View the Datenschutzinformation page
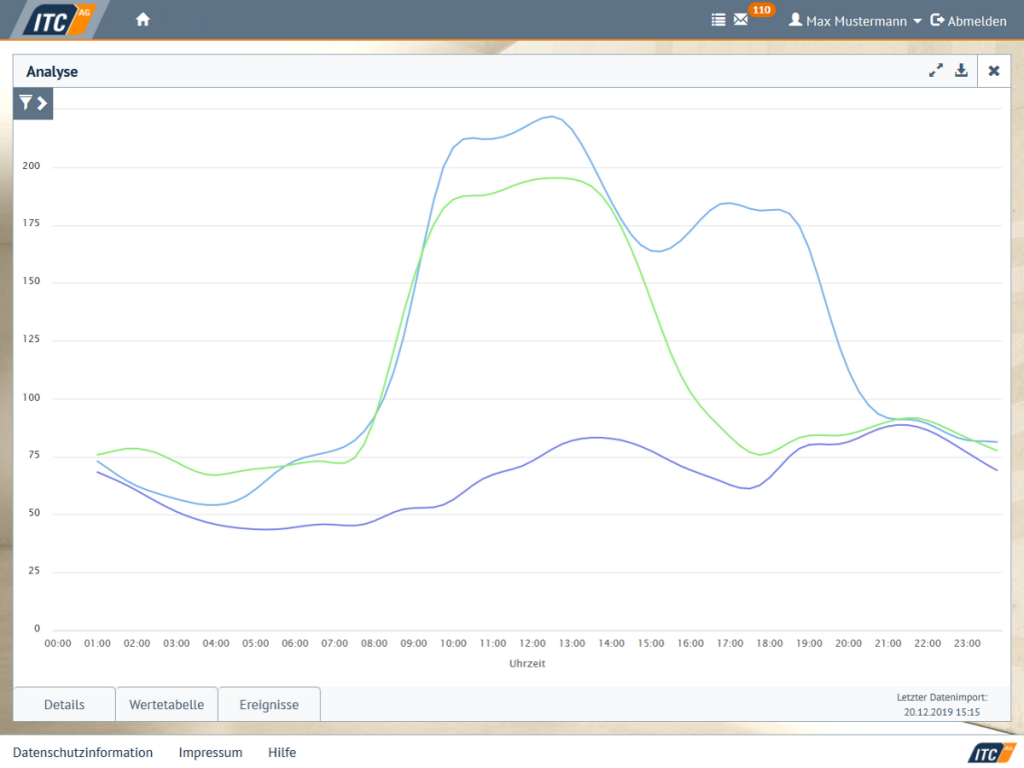Image resolution: width=1024 pixels, height=768 pixels. 84,752
